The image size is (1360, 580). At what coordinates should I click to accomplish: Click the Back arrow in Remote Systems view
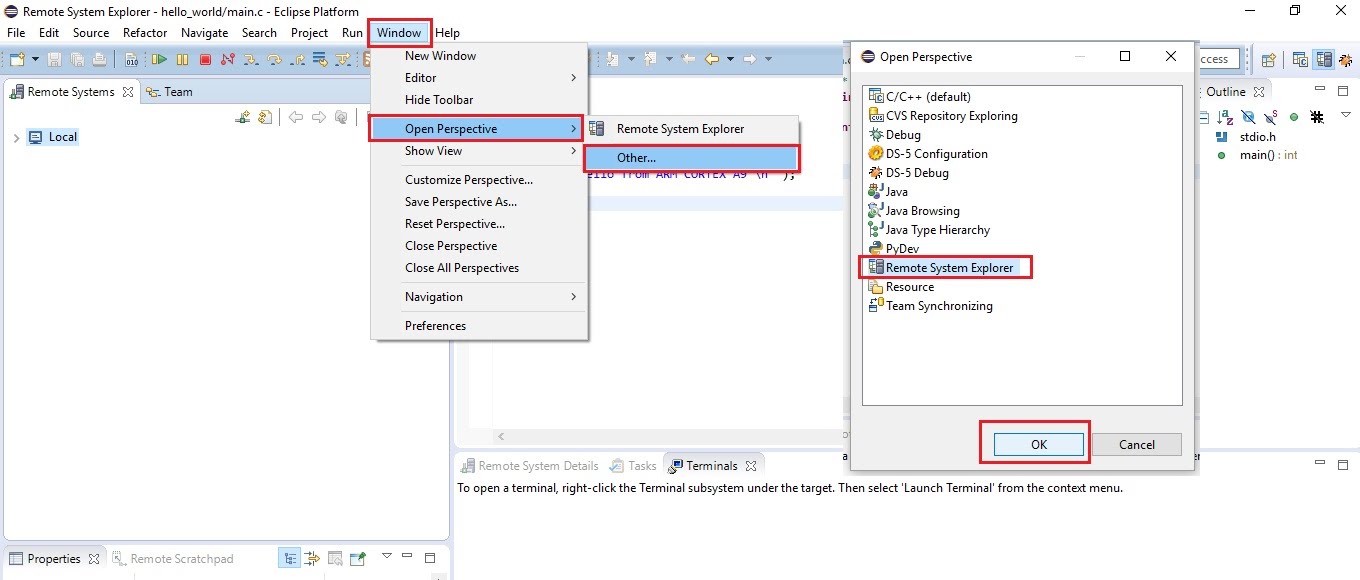tap(296, 117)
